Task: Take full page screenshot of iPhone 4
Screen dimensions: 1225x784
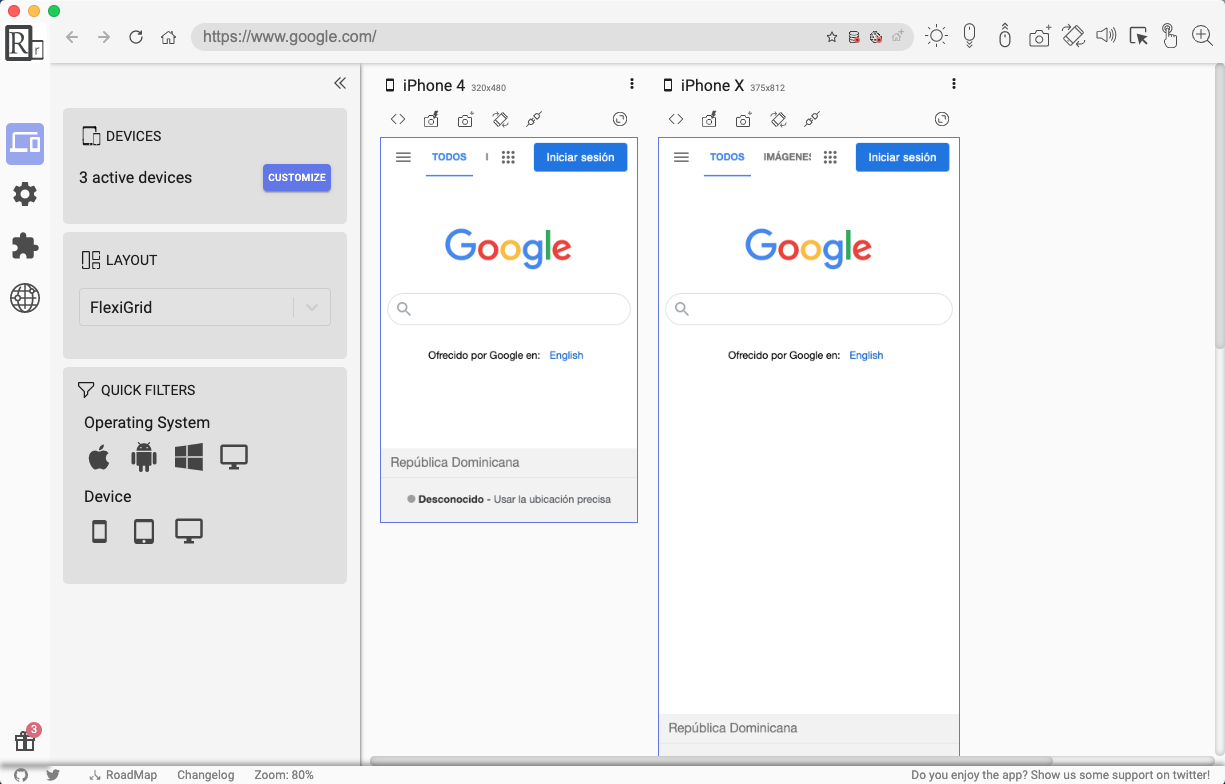Action: (x=465, y=119)
